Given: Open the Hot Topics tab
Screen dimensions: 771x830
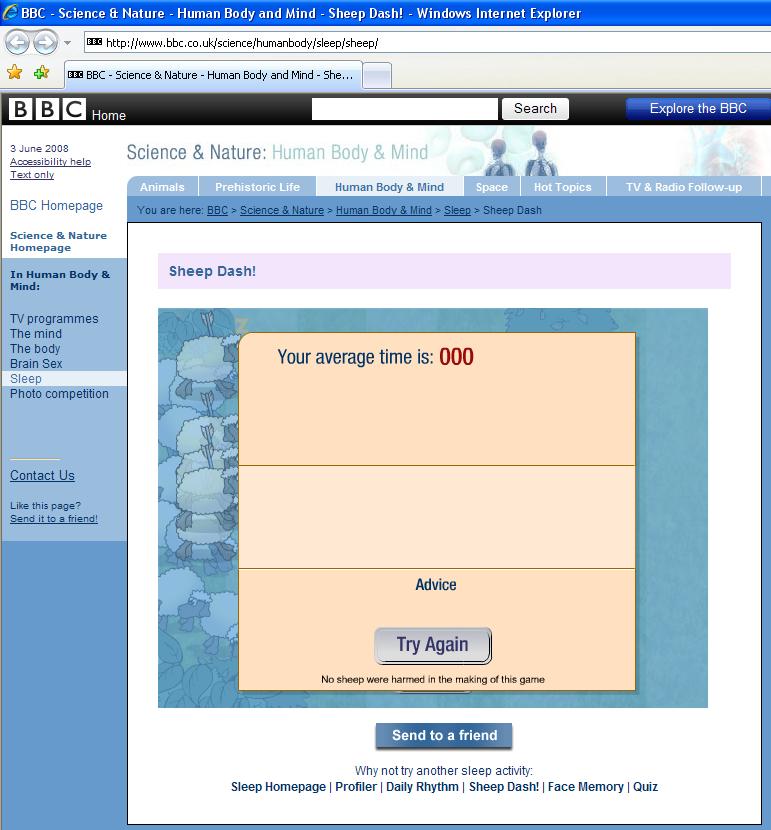Looking at the screenshot, I should tap(563, 187).
